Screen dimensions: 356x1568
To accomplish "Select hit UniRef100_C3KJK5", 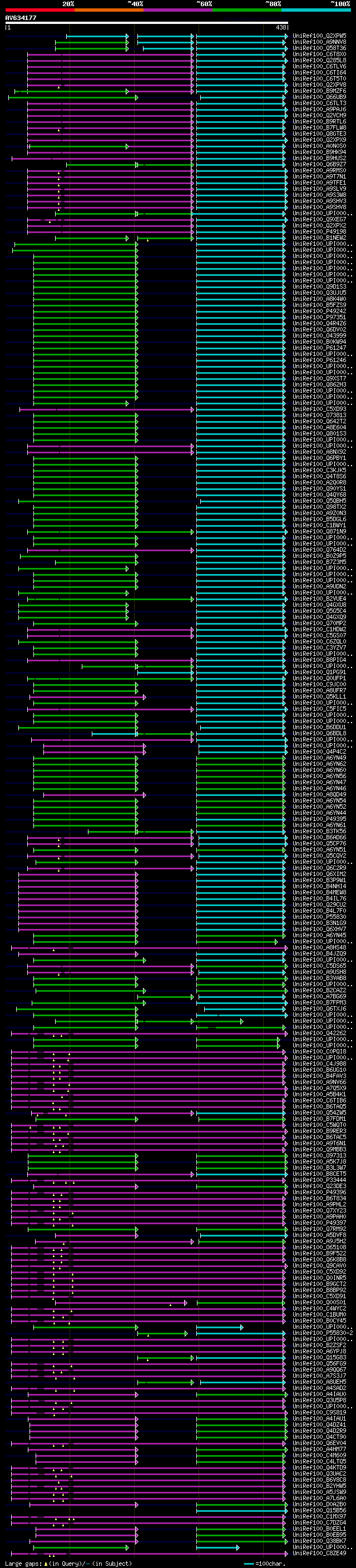I will click(319, 470).
